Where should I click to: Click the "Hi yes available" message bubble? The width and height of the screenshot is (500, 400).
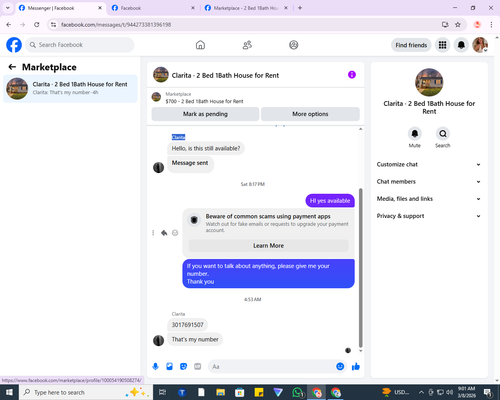pos(330,201)
